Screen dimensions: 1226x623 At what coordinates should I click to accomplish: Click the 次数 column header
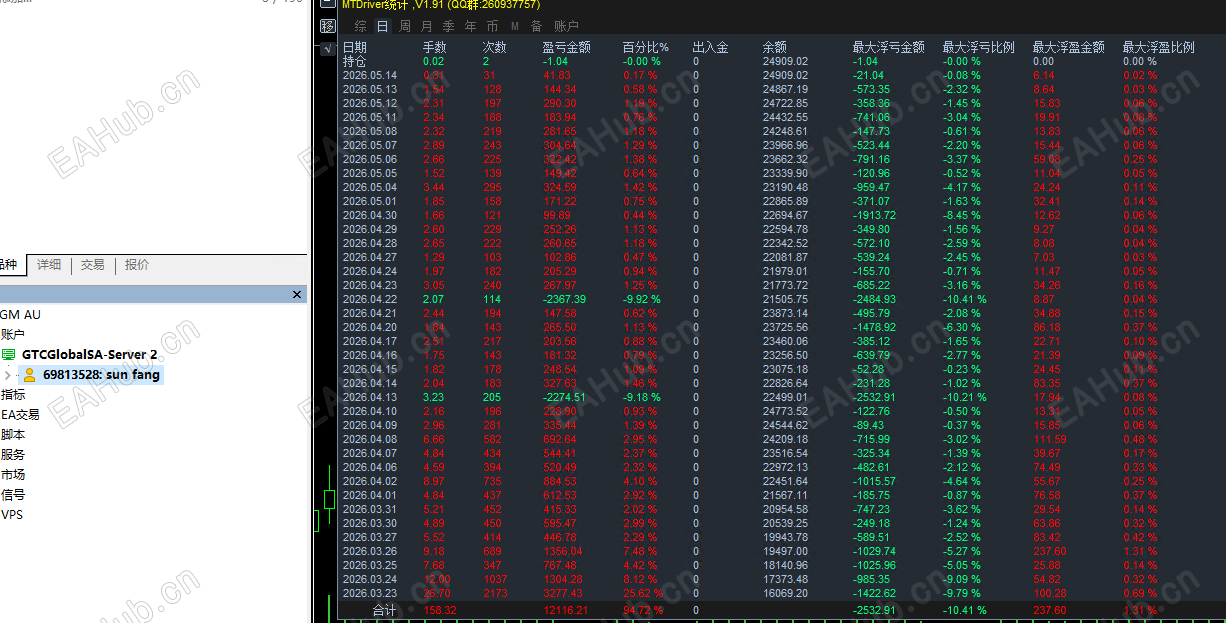(495, 47)
